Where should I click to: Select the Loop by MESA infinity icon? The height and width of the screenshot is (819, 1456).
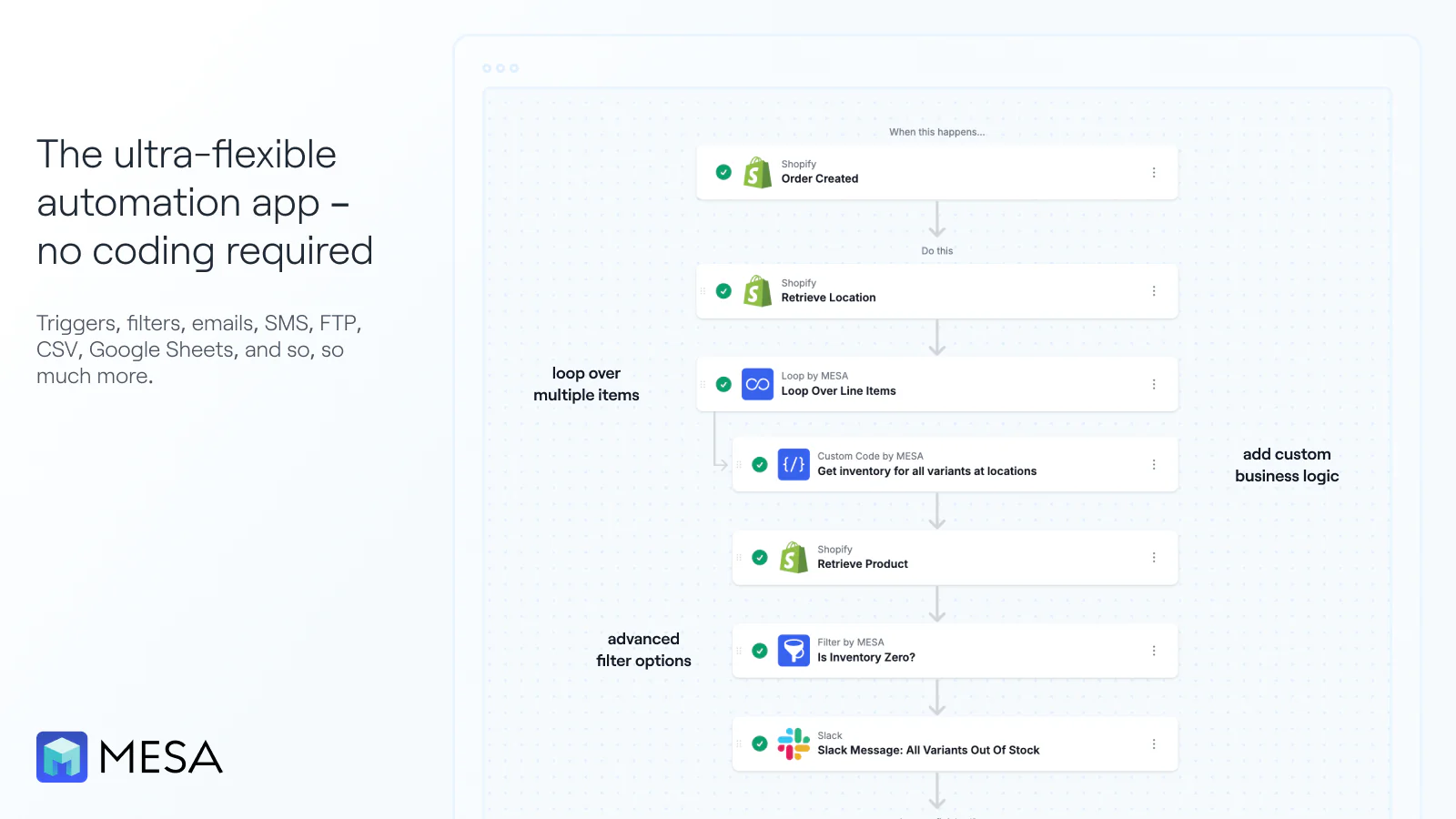(759, 384)
